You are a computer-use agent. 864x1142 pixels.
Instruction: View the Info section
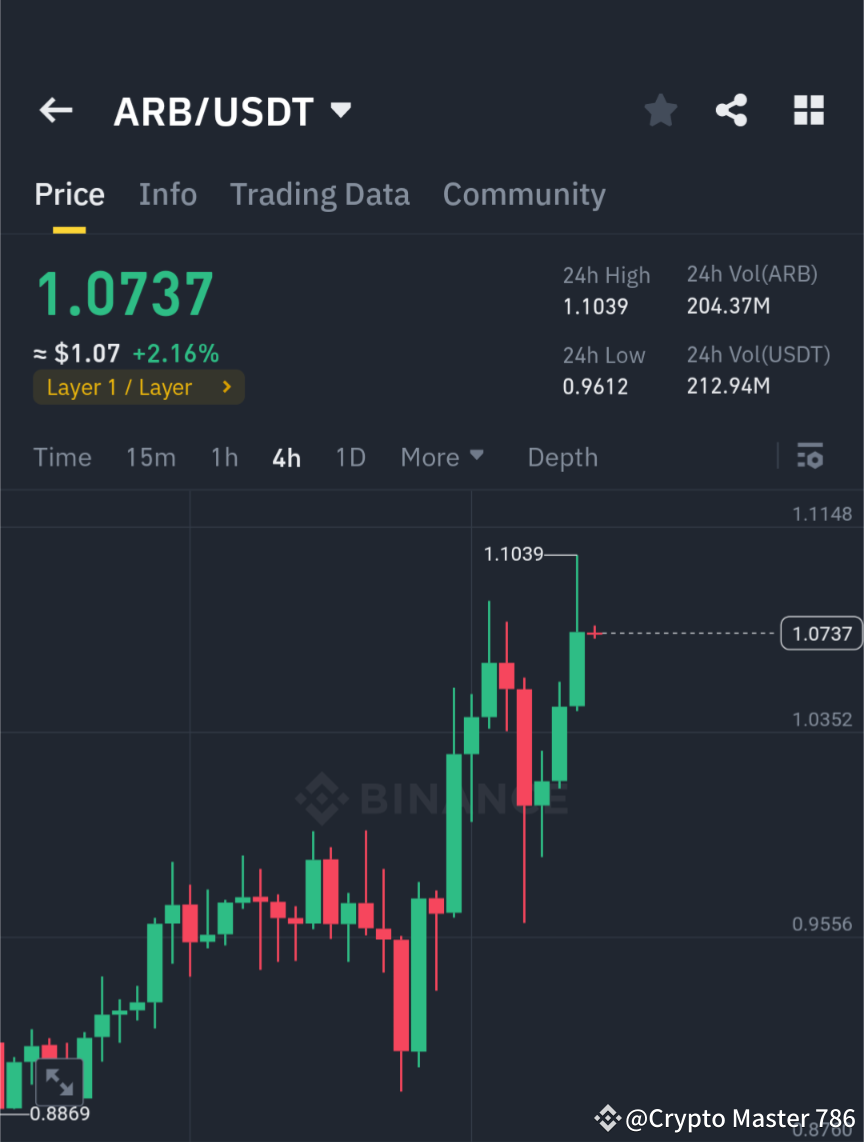(x=168, y=194)
